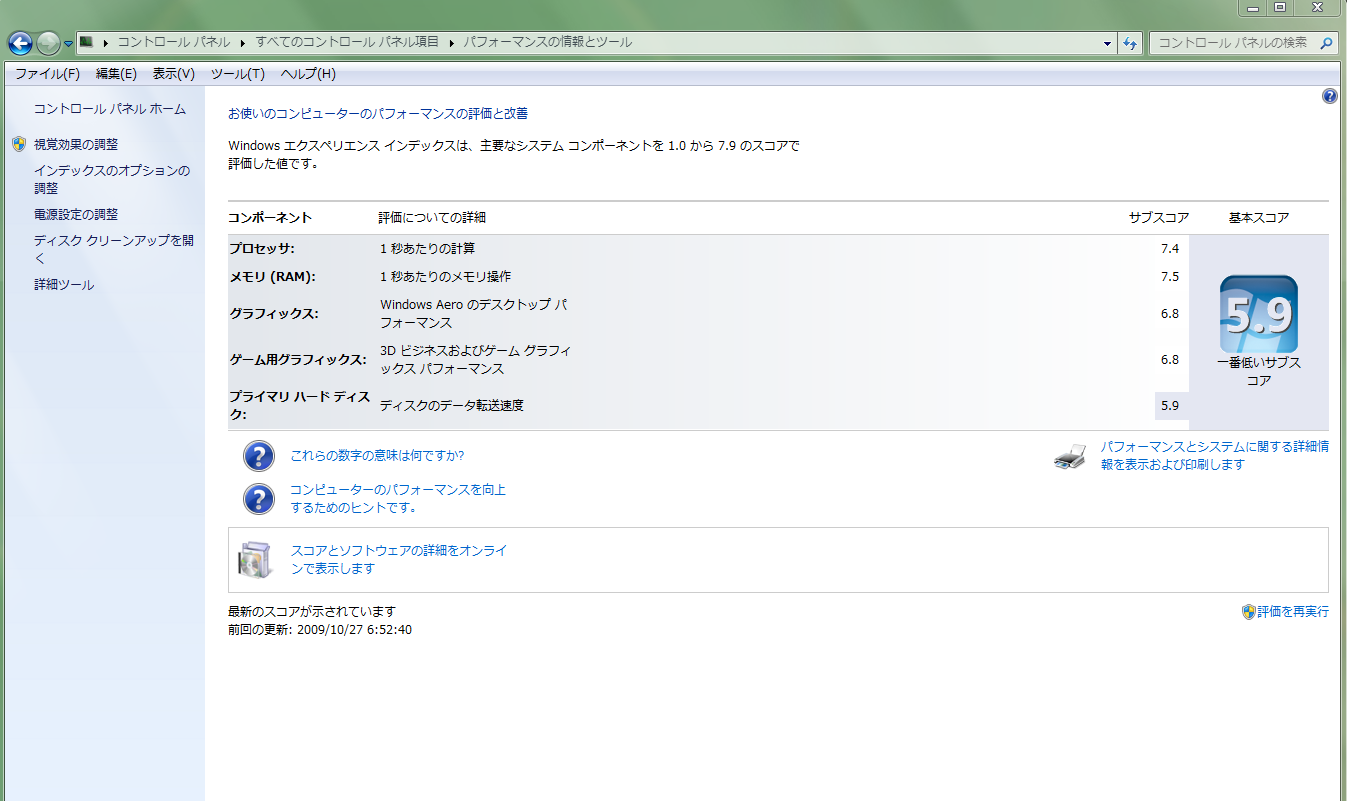Click the メモリ (RAM): row label

272,276
